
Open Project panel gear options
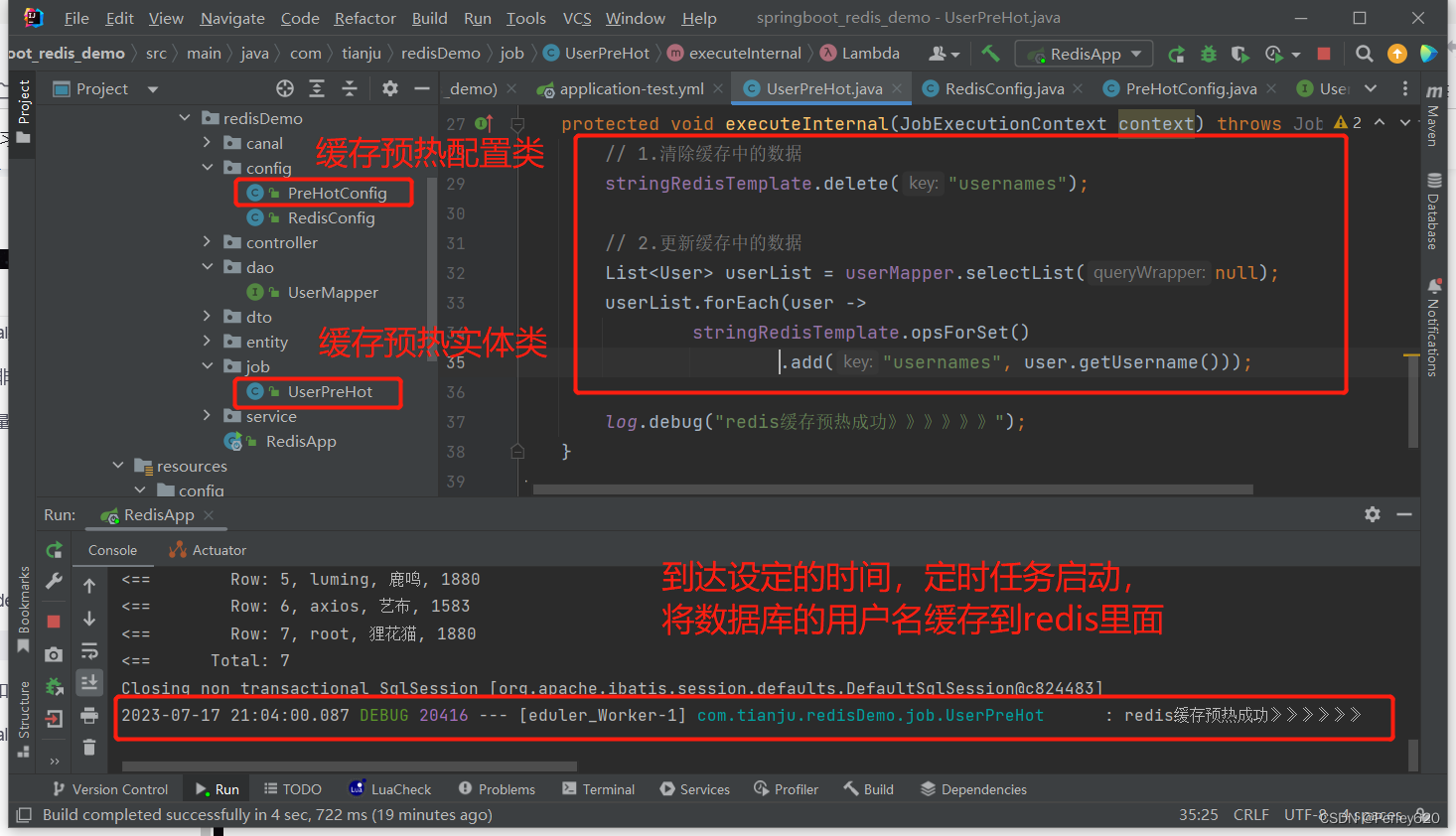point(390,88)
